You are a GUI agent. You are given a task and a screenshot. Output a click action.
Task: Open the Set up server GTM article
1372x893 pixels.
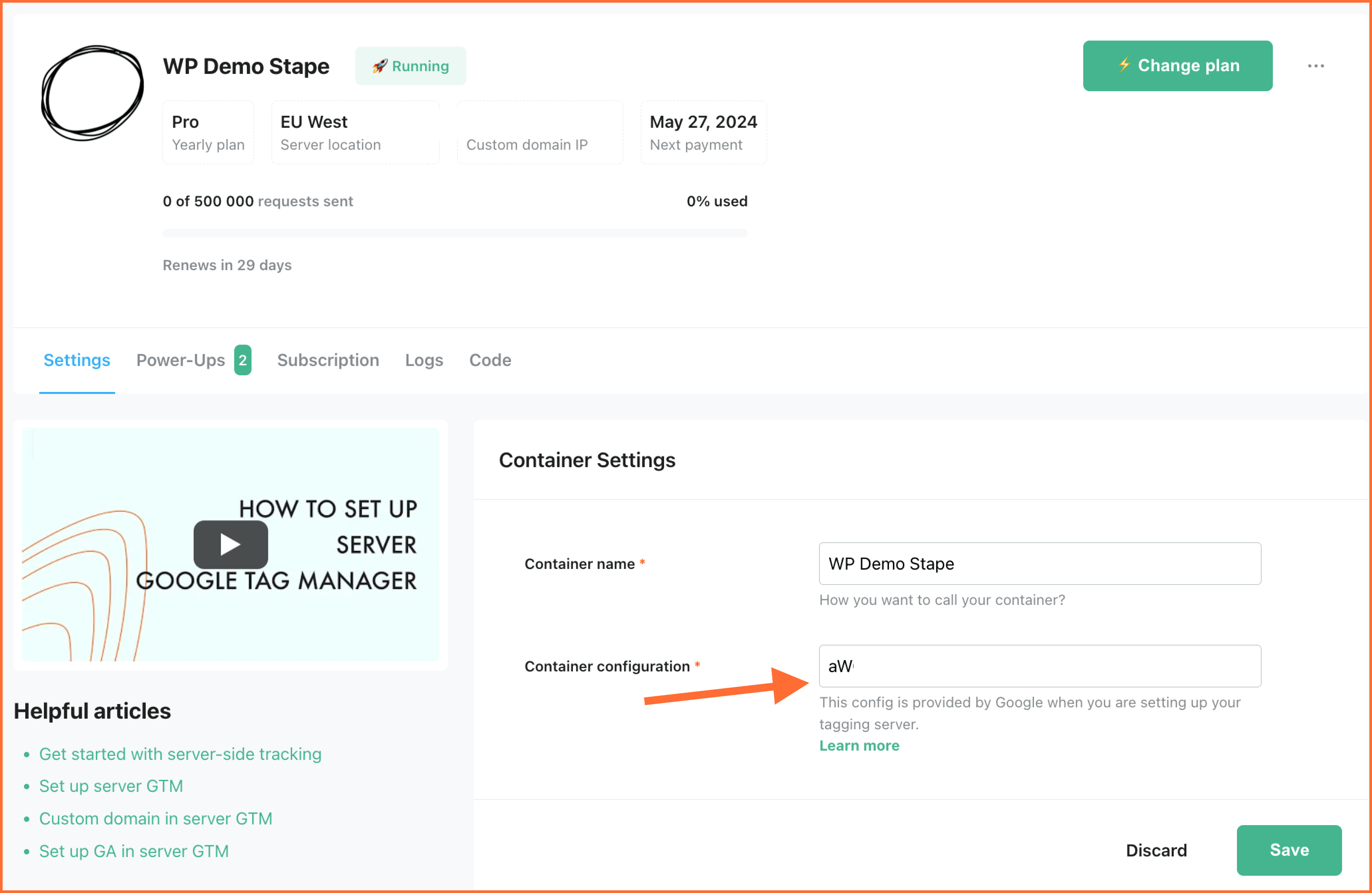(x=111, y=787)
